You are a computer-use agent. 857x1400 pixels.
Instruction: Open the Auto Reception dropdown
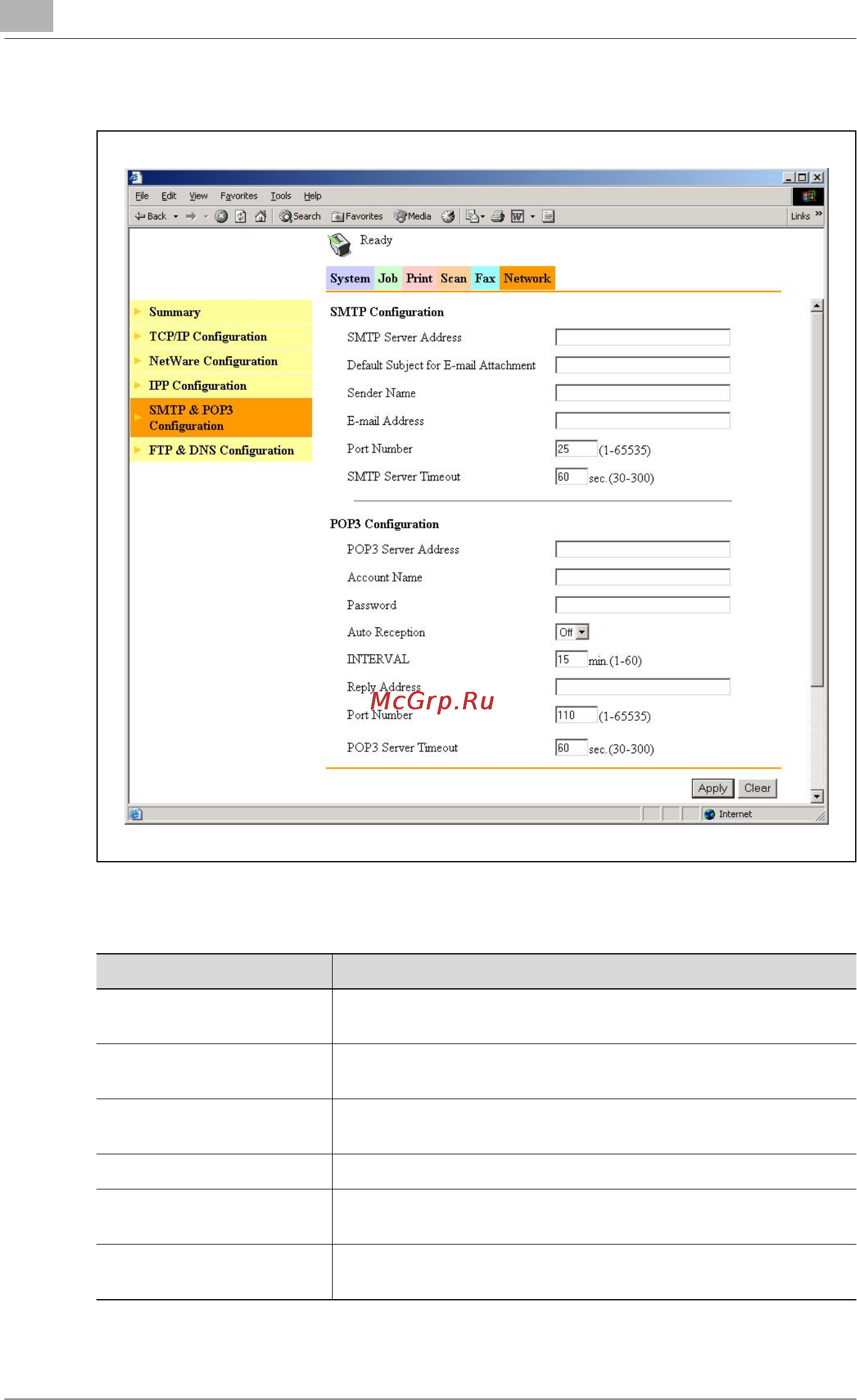pyautogui.click(x=573, y=632)
